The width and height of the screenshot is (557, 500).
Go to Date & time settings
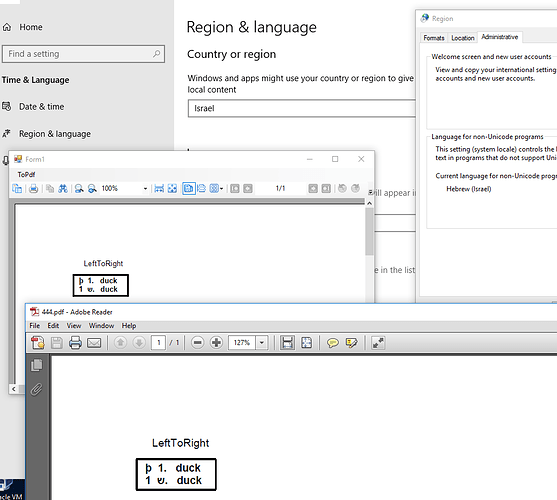(42, 107)
